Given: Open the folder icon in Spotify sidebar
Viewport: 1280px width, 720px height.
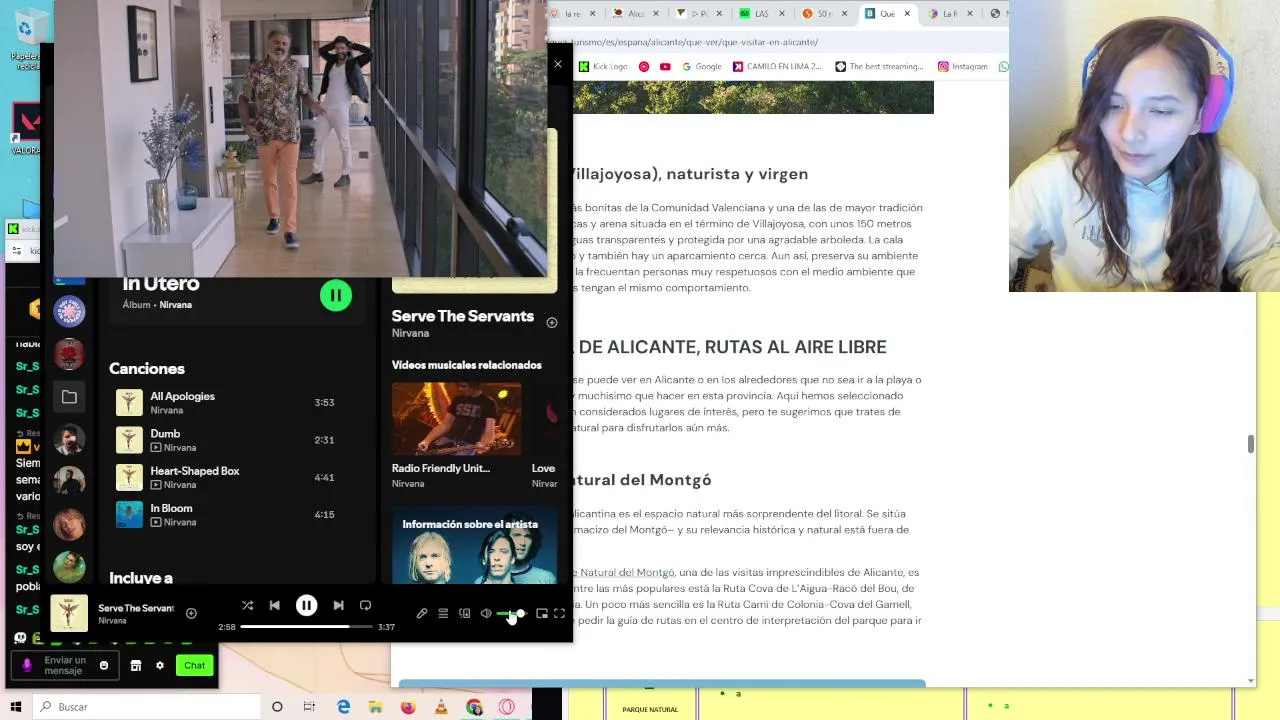Looking at the screenshot, I should [69, 397].
